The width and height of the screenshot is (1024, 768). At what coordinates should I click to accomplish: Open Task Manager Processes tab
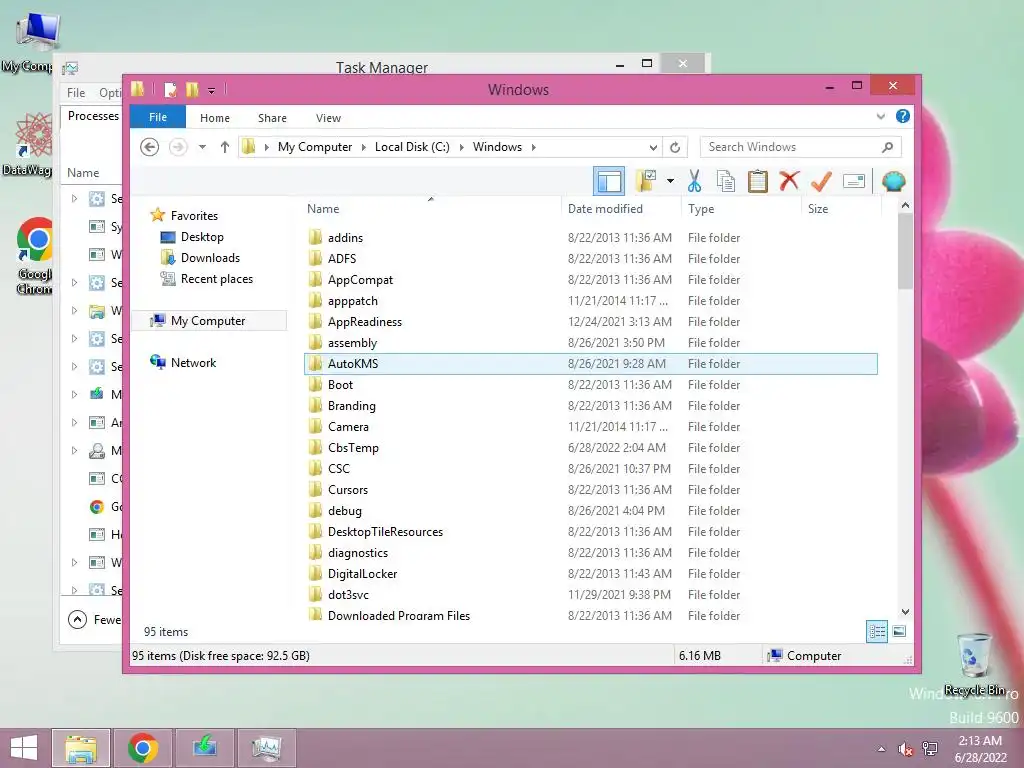coord(93,116)
